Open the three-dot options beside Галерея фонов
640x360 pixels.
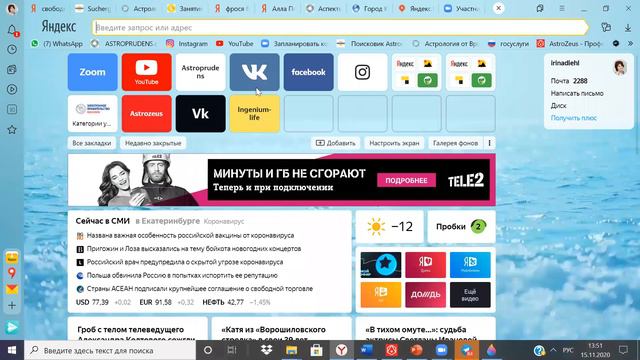click(489, 143)
